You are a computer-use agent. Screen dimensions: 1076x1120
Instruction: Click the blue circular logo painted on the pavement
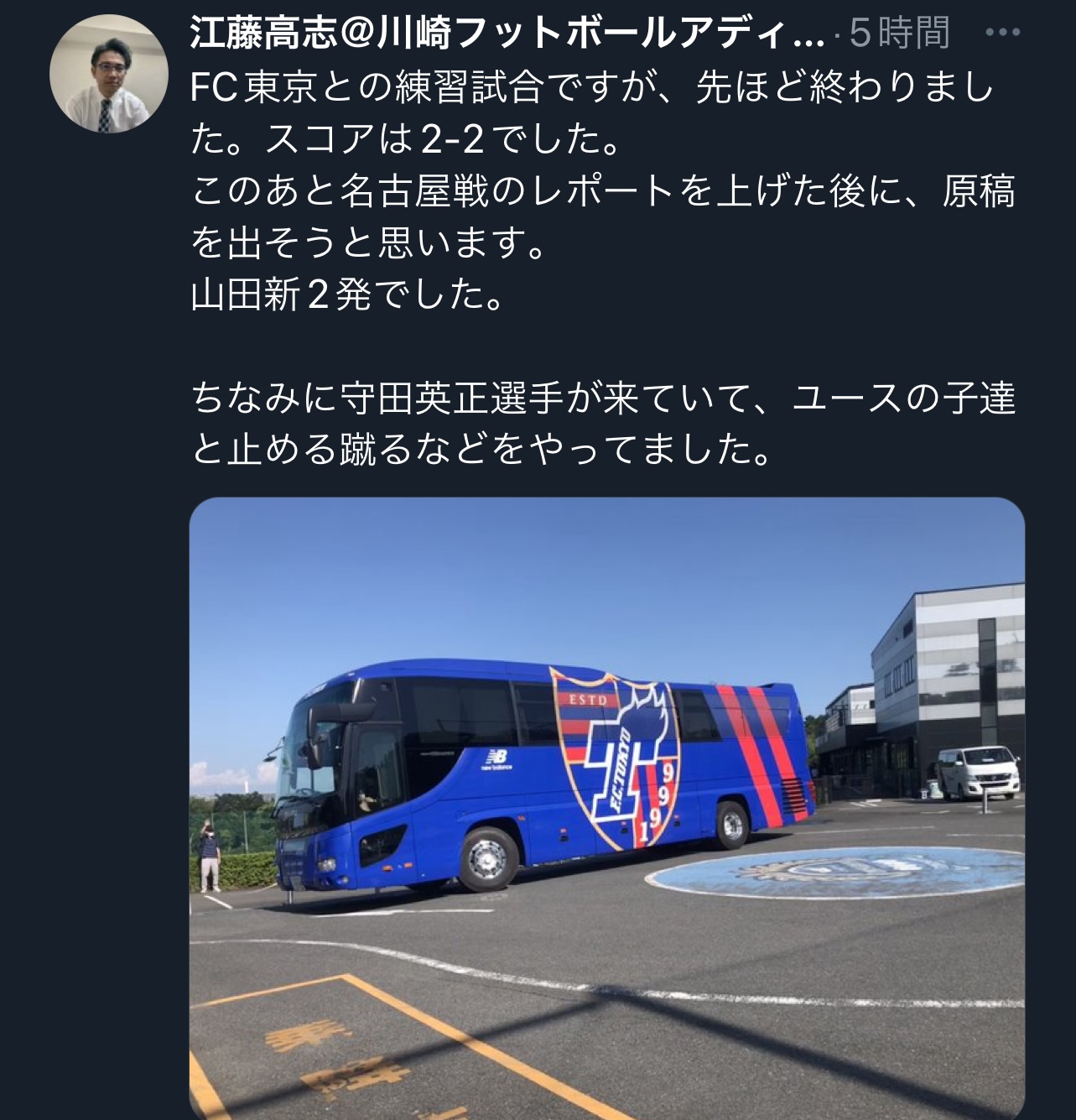(x=834, y=872)
